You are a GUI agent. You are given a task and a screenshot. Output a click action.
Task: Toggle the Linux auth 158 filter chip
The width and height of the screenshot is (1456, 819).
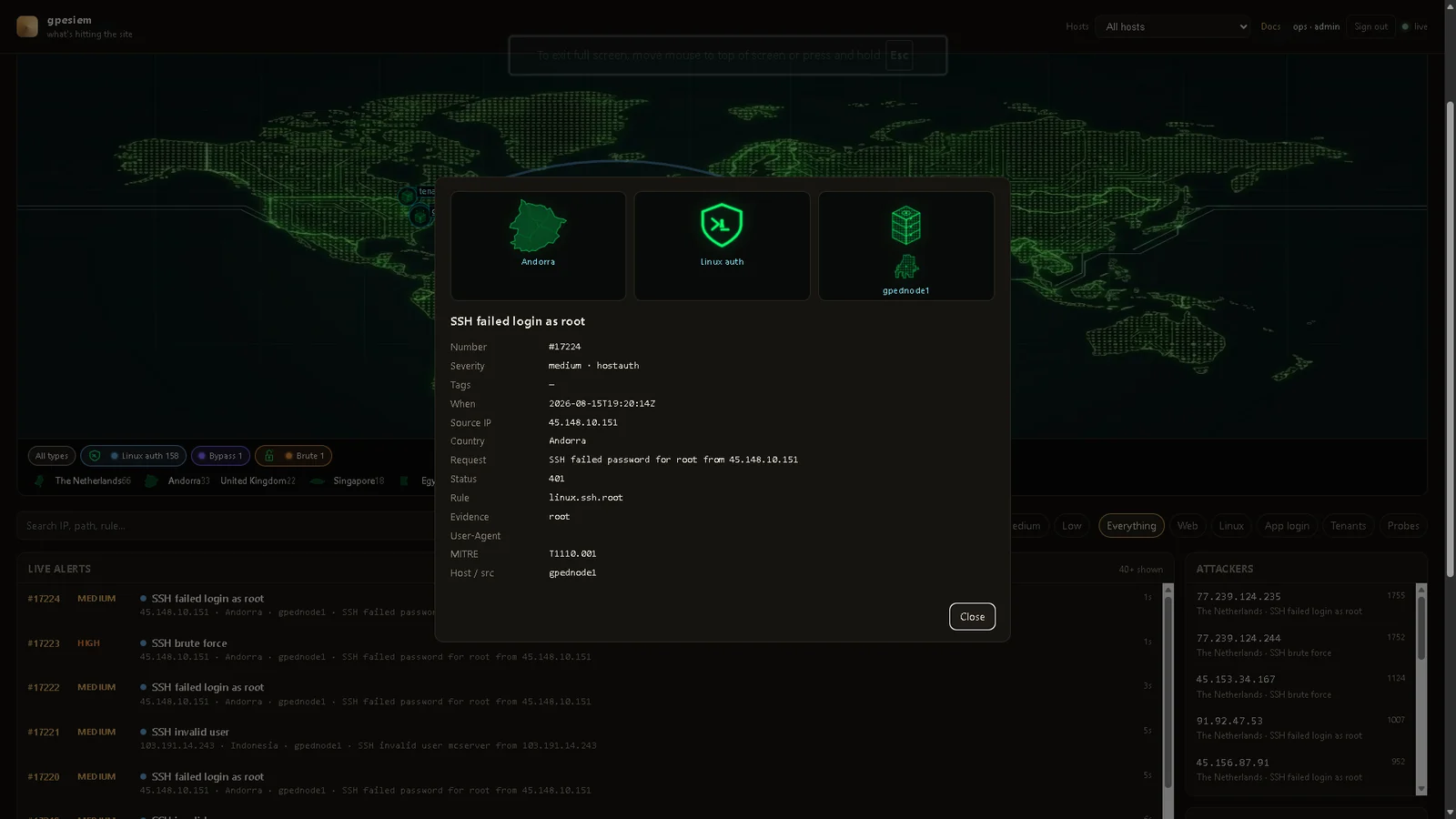134,456
